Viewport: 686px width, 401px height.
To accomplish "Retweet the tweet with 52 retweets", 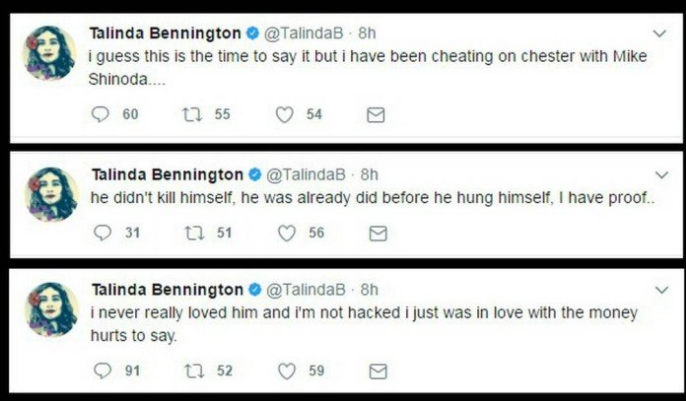I will tap(191, 371).
